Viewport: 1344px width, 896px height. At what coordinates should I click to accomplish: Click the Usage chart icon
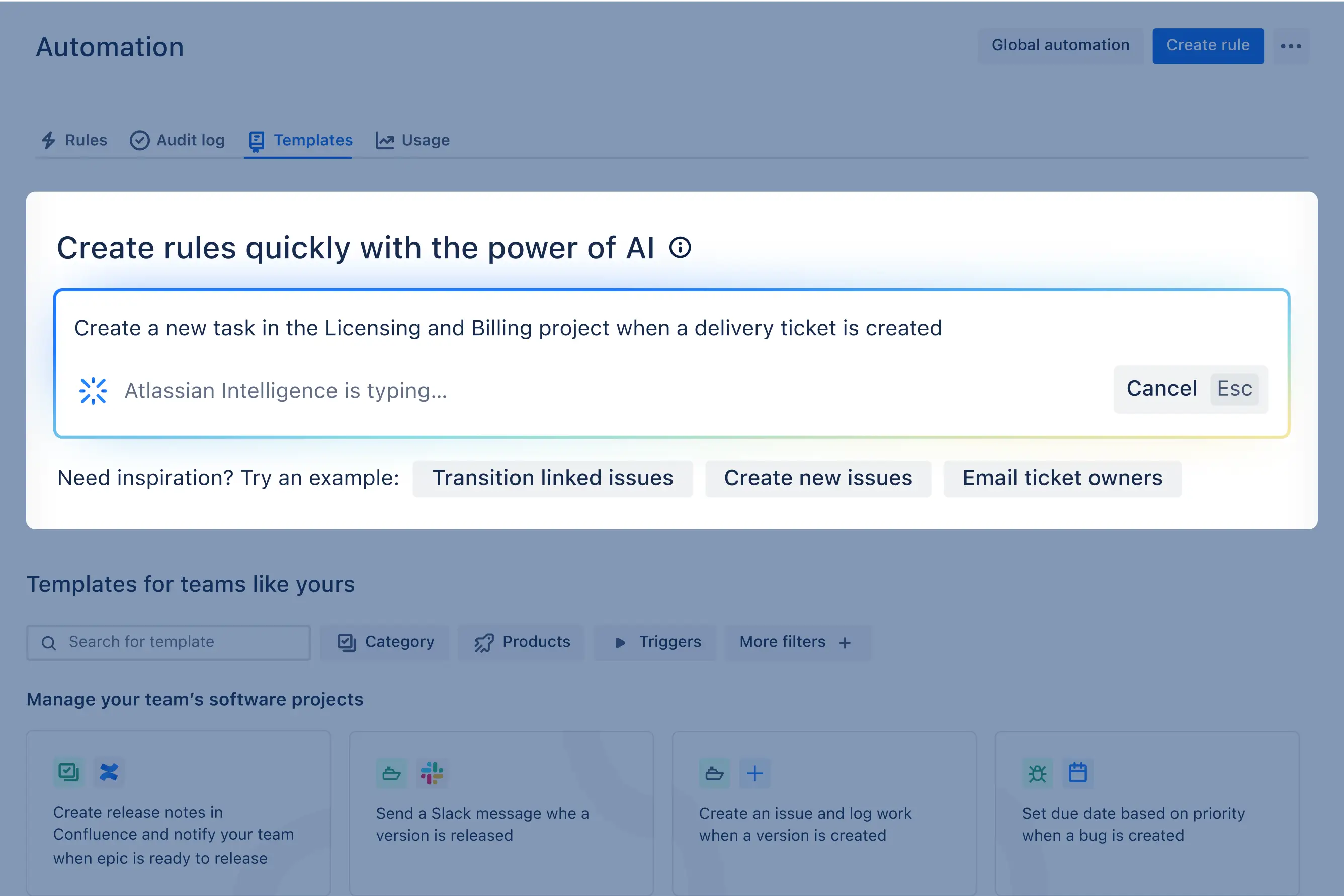click(x=385, y=141)
